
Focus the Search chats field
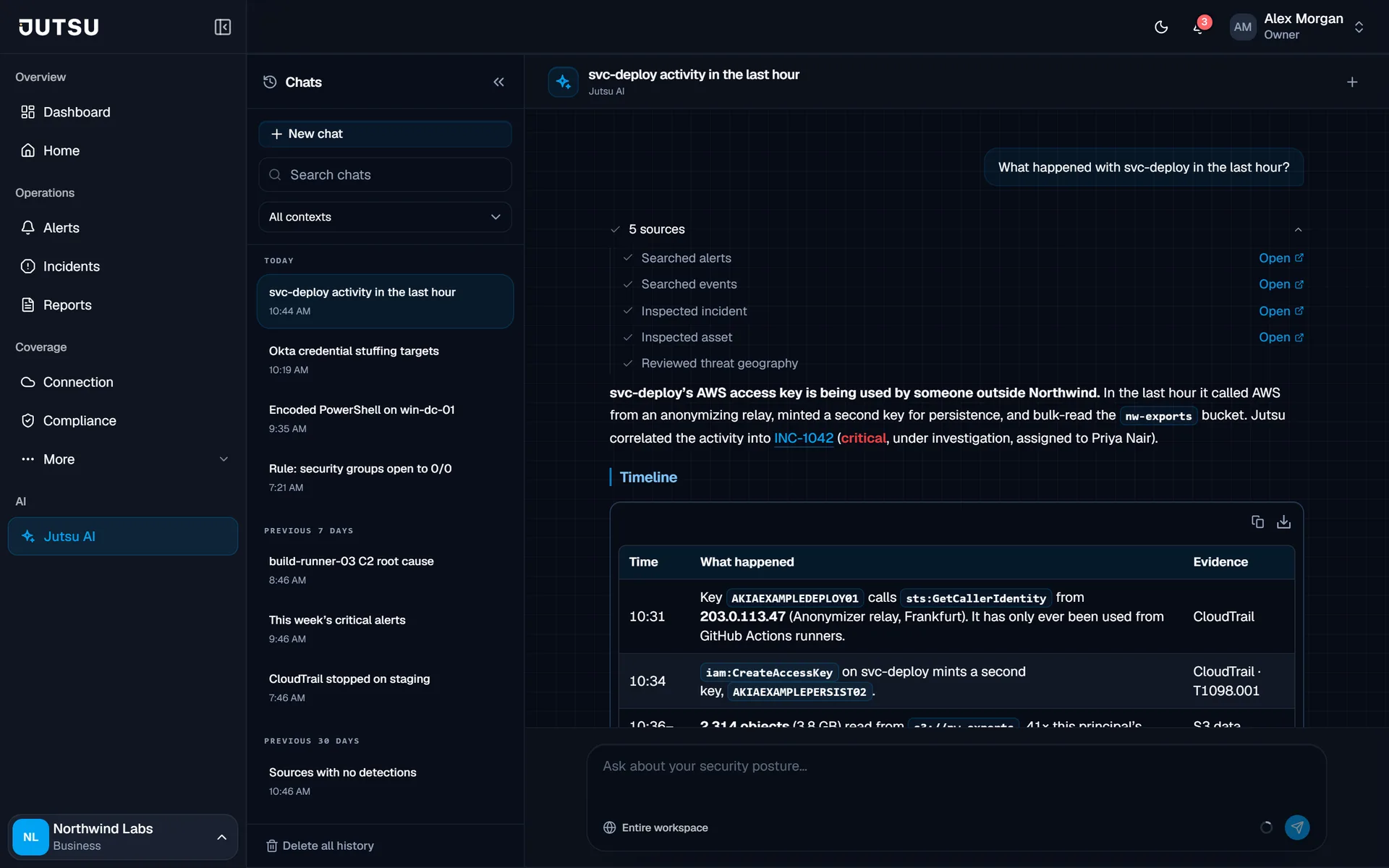(x=385, y=174)
